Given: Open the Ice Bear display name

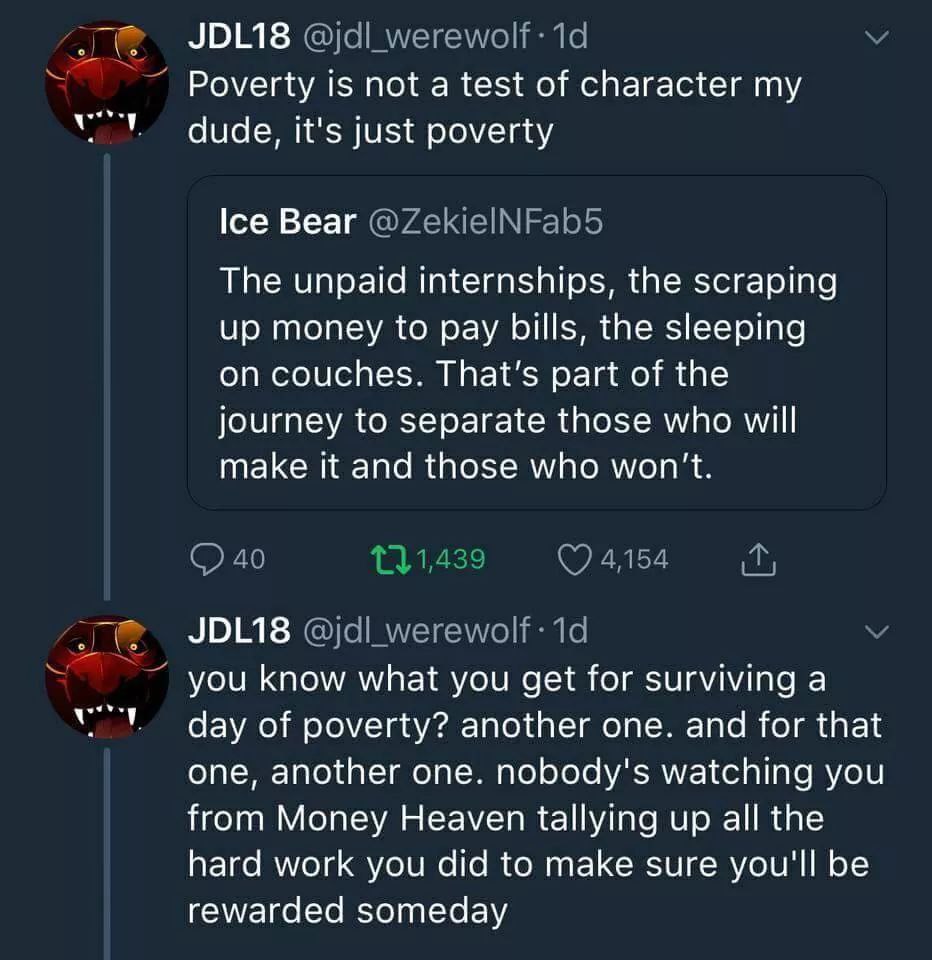Looking at the screenshot, I should pyautogui.click(x=287, y=222).
